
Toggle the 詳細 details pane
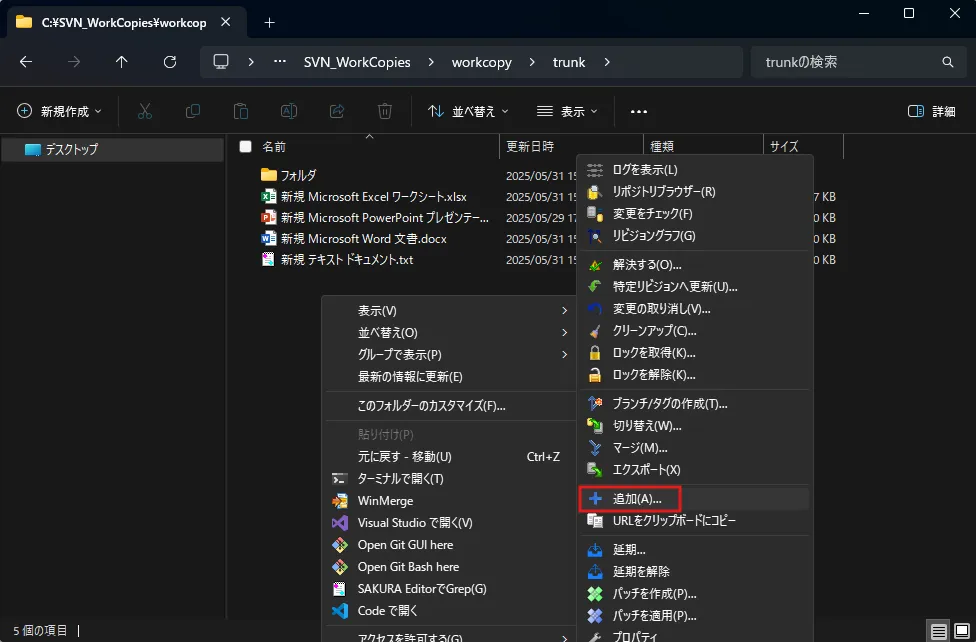(931, 111)
